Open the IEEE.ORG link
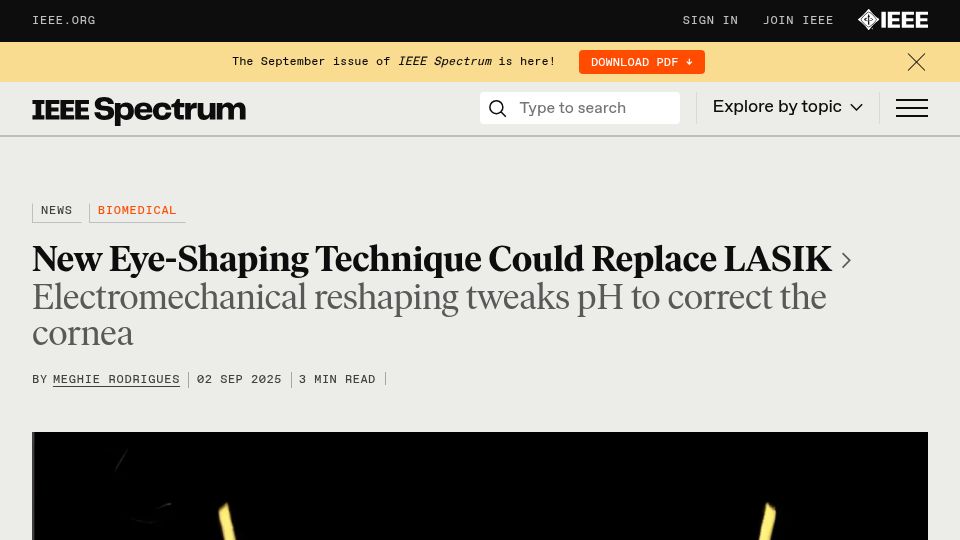The image size is (960, 540). tap(64, 20)
